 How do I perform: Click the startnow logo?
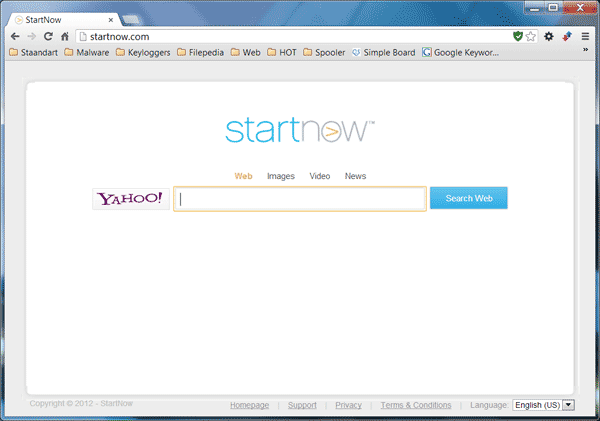(300, 130)
